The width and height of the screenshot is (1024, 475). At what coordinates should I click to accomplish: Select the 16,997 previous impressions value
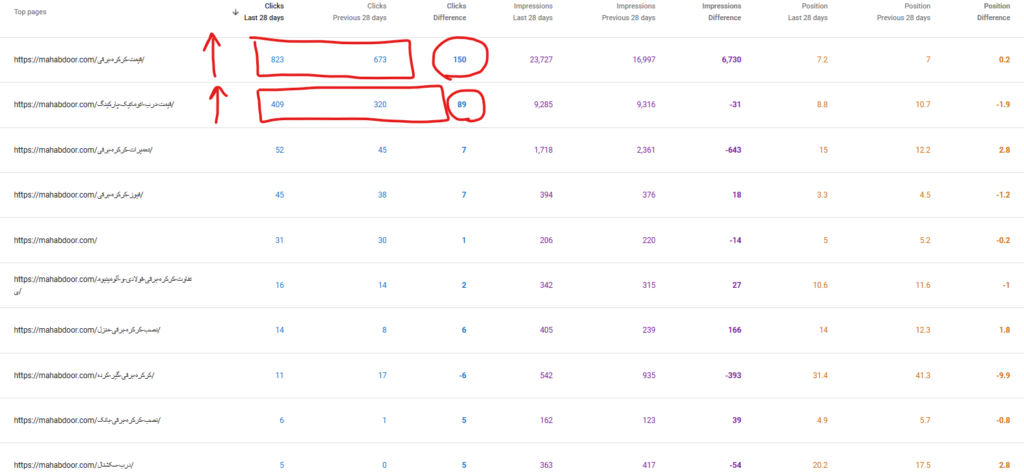(644, 59)
